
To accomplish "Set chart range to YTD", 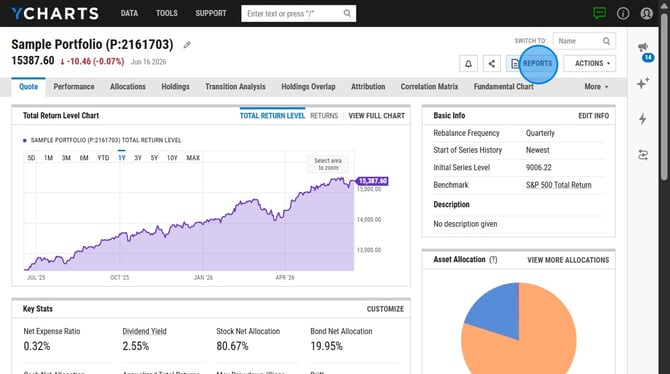I will pyautogui.click(x=103, y=158).
